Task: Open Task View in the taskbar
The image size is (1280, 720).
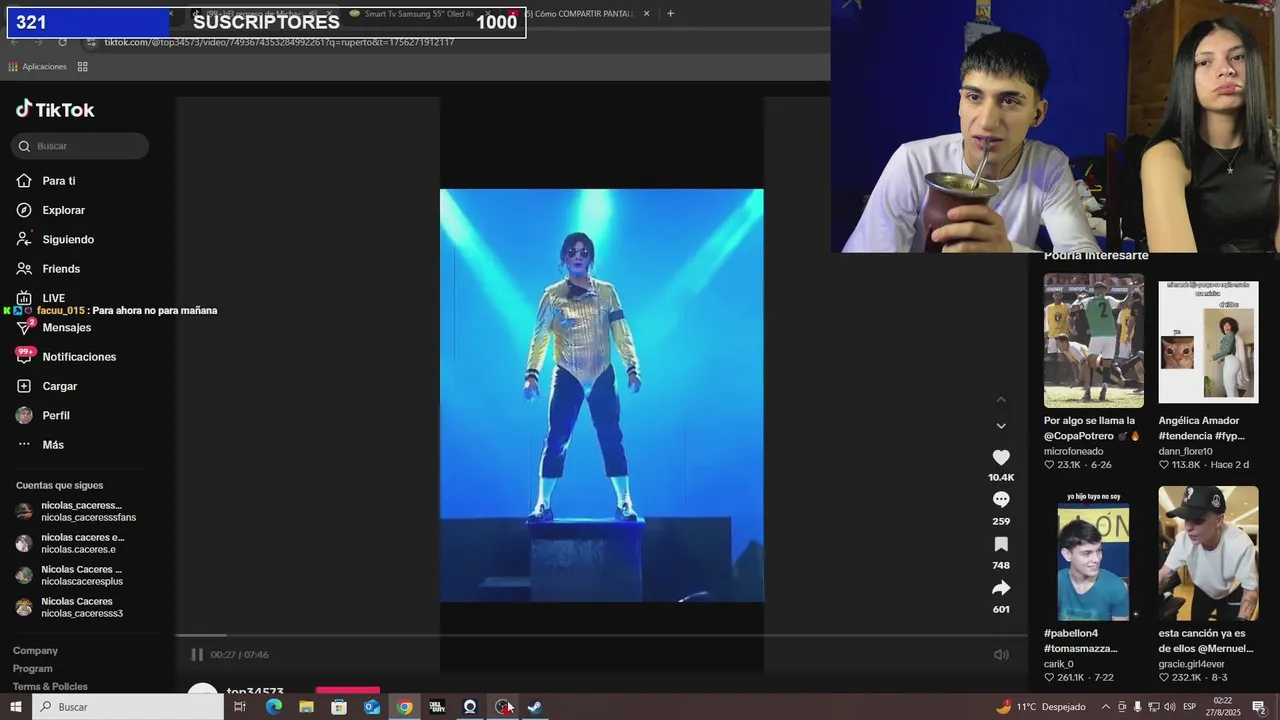Action: click(240, 707)
